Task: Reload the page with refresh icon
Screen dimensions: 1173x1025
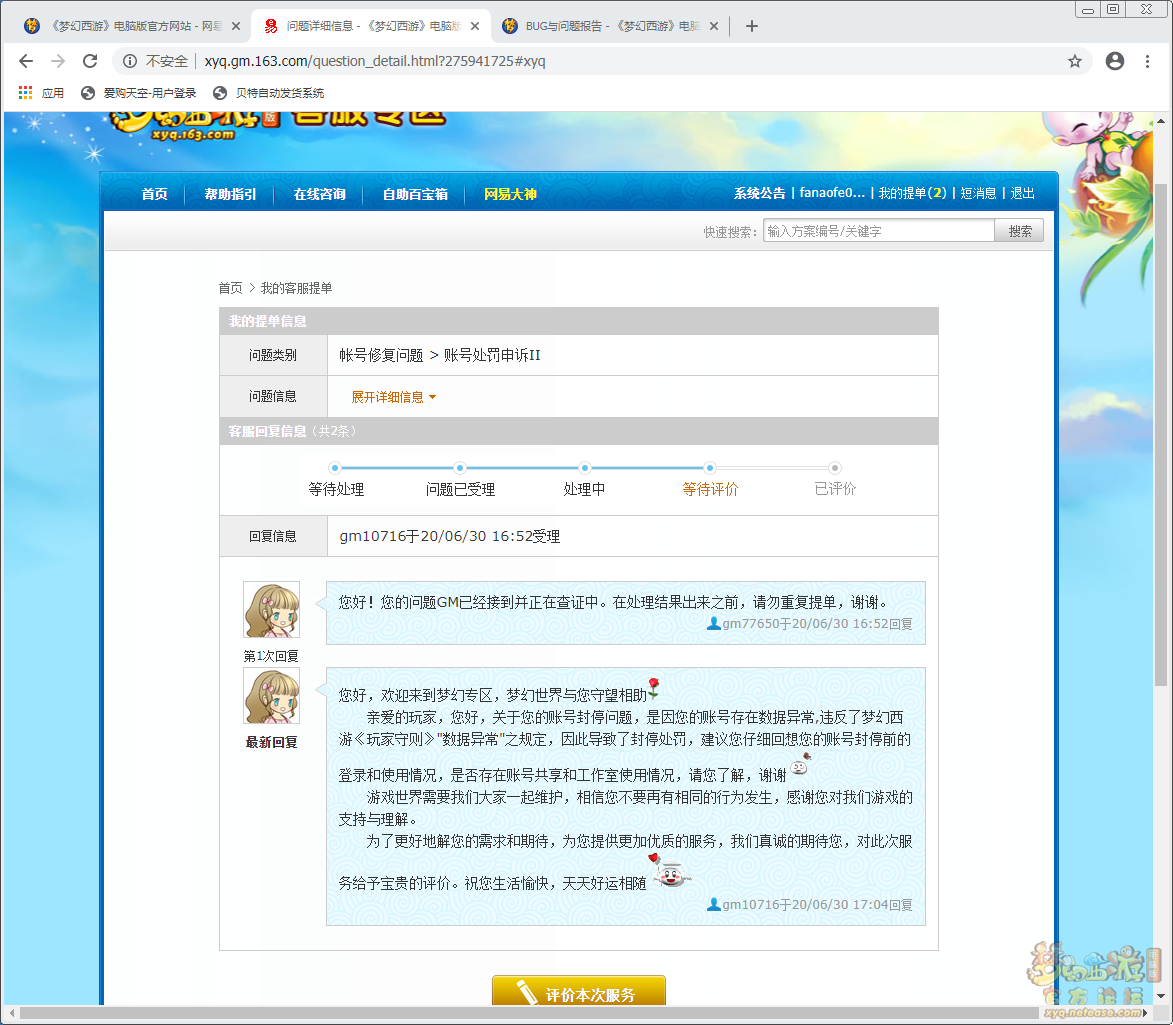Action: [90, 61]
